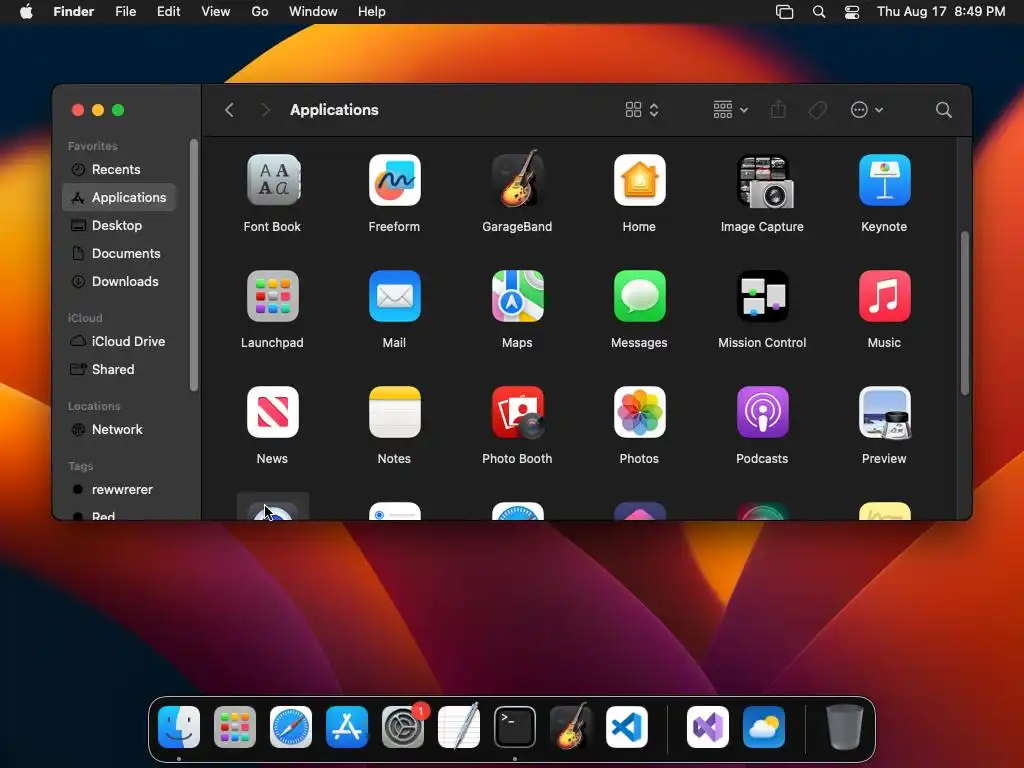
Task: Open the File menu
Action: click(125, 12)
